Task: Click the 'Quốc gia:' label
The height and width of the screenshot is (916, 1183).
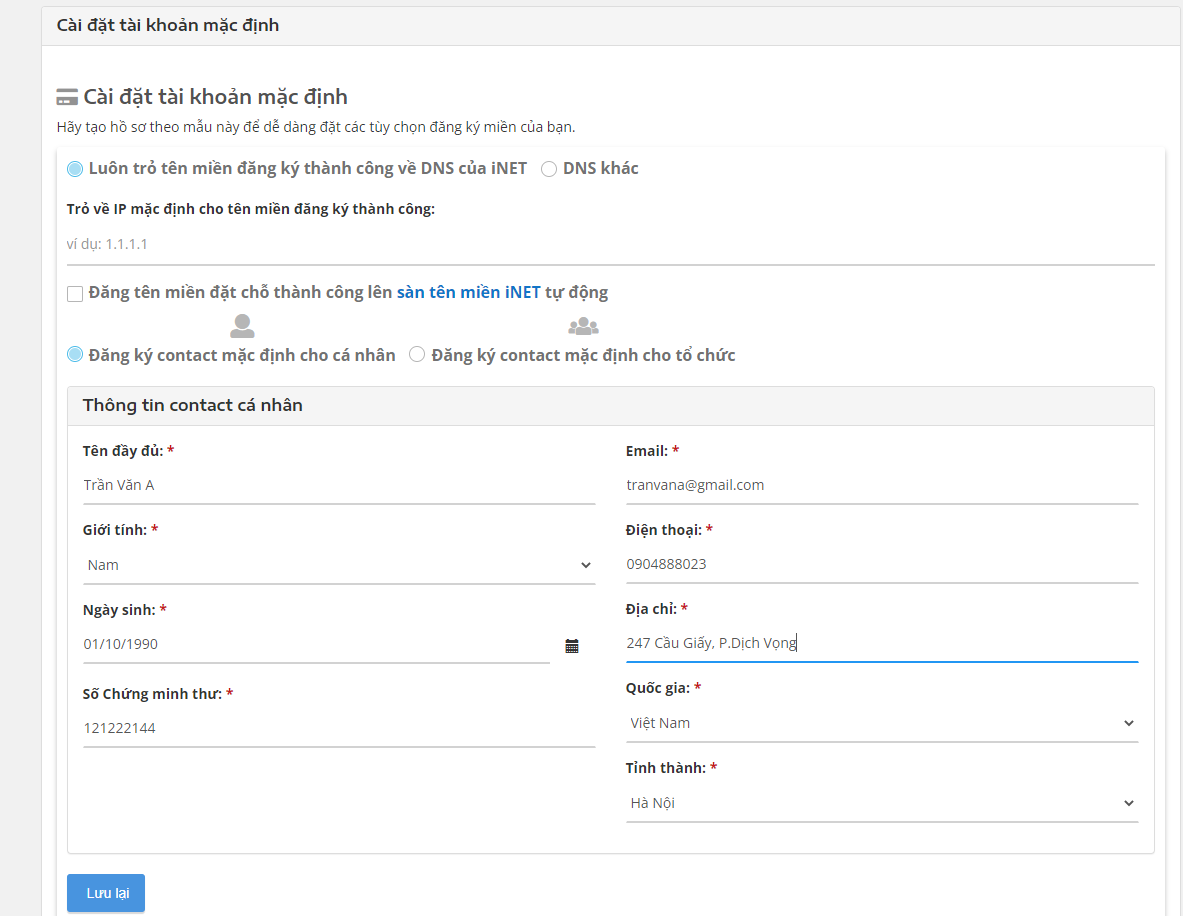Action: coord(657,688)
